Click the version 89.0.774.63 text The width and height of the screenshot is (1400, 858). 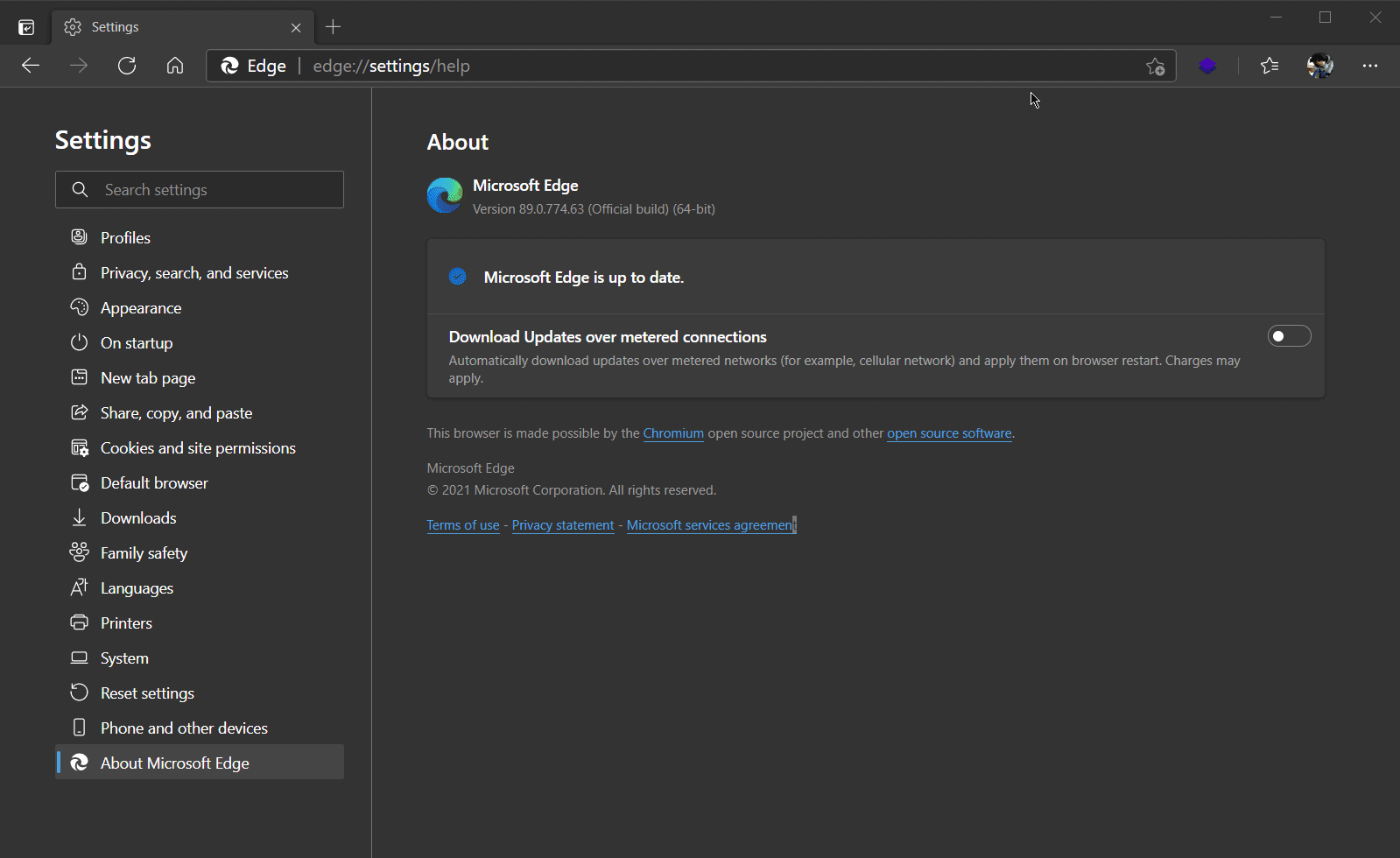click(594, 209)
